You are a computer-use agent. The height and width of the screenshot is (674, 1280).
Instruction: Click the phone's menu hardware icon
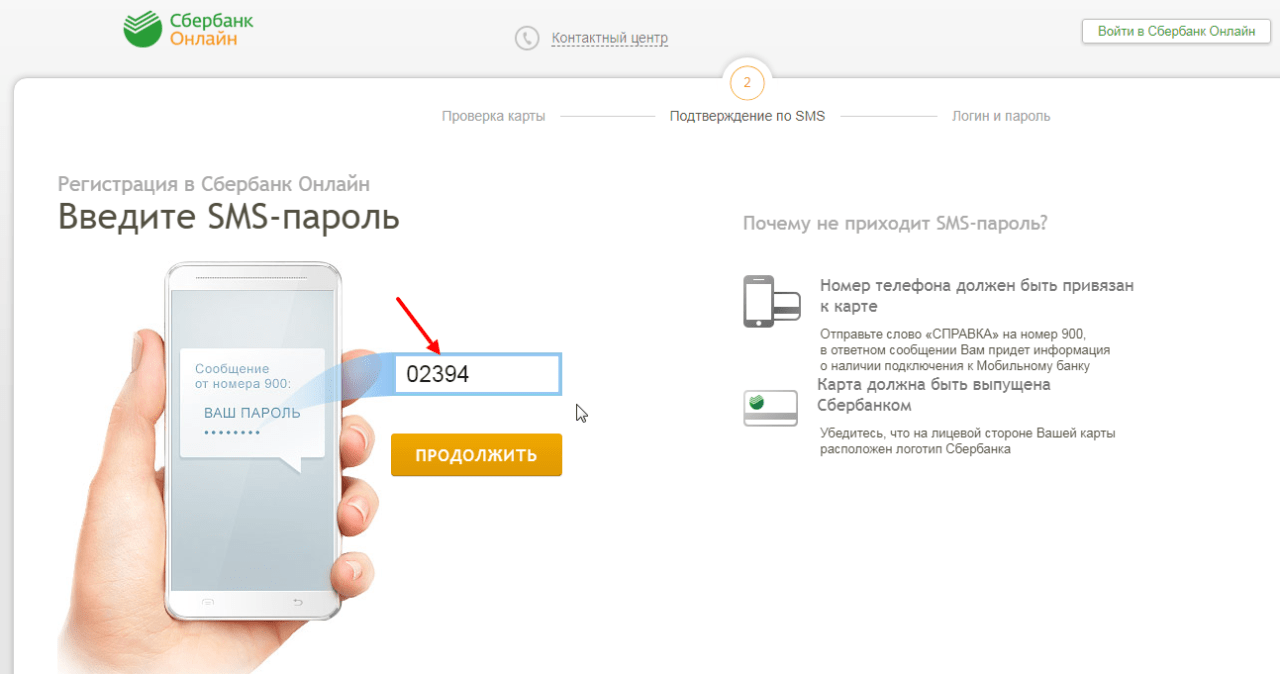(x=208, y=602)
